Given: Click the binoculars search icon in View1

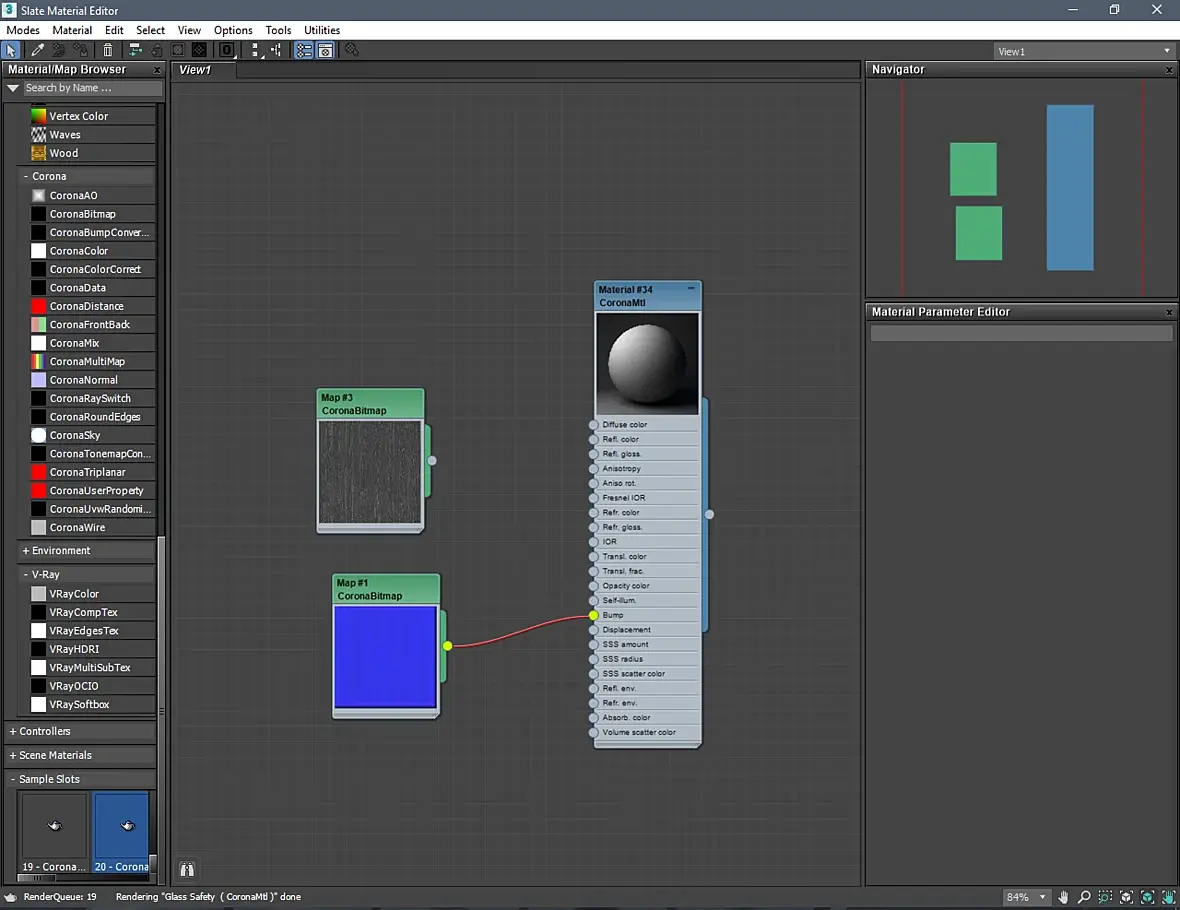Looking at the screenshot, I should [187, 869].
